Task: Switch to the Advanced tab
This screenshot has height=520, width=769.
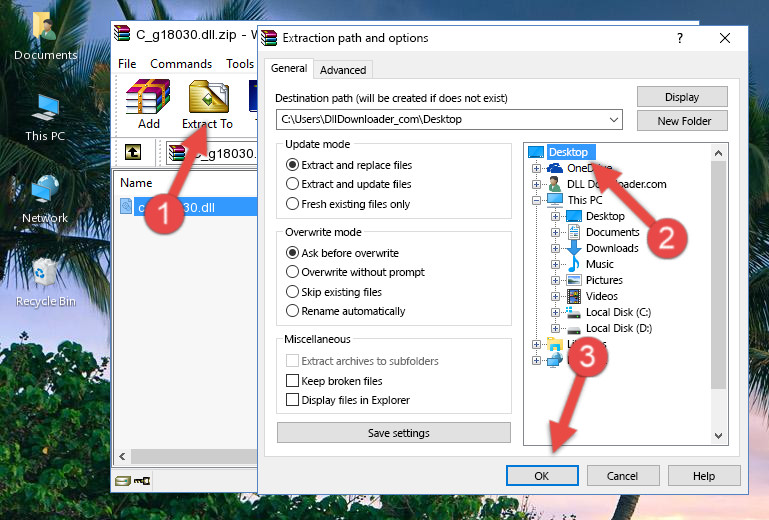Action: 343,70
